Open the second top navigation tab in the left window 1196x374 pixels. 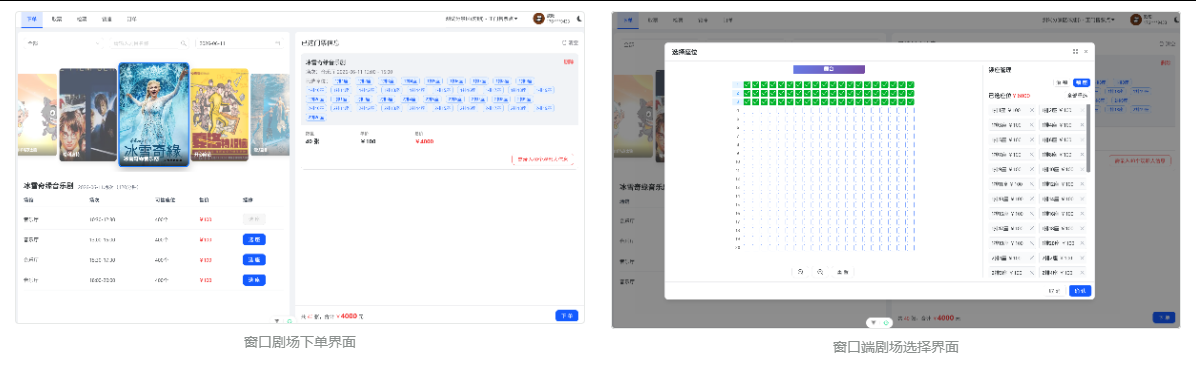point(57,18)
